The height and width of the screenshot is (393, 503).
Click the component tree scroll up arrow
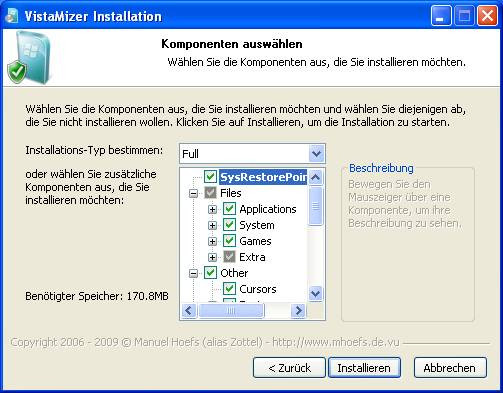point(316,177)
